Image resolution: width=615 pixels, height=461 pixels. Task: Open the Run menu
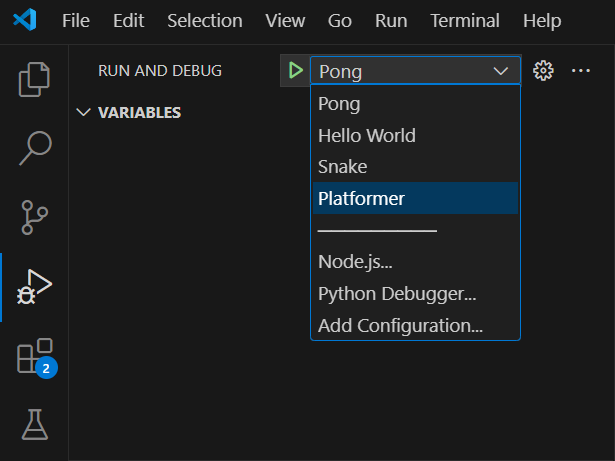pyautogui.click(x=391, y=20)
